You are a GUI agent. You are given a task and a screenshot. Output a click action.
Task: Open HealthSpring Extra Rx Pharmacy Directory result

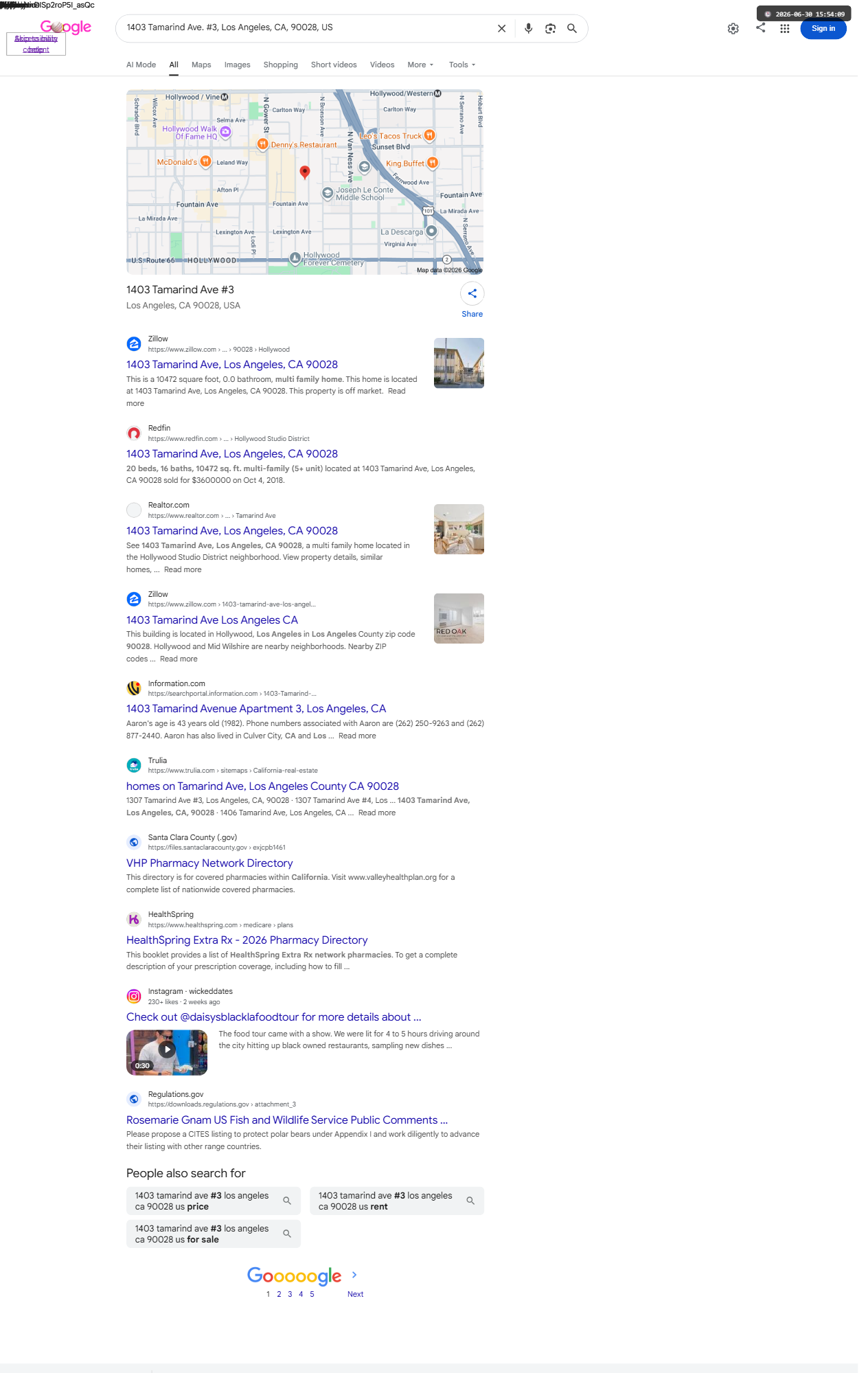click(x=247, y=940)
